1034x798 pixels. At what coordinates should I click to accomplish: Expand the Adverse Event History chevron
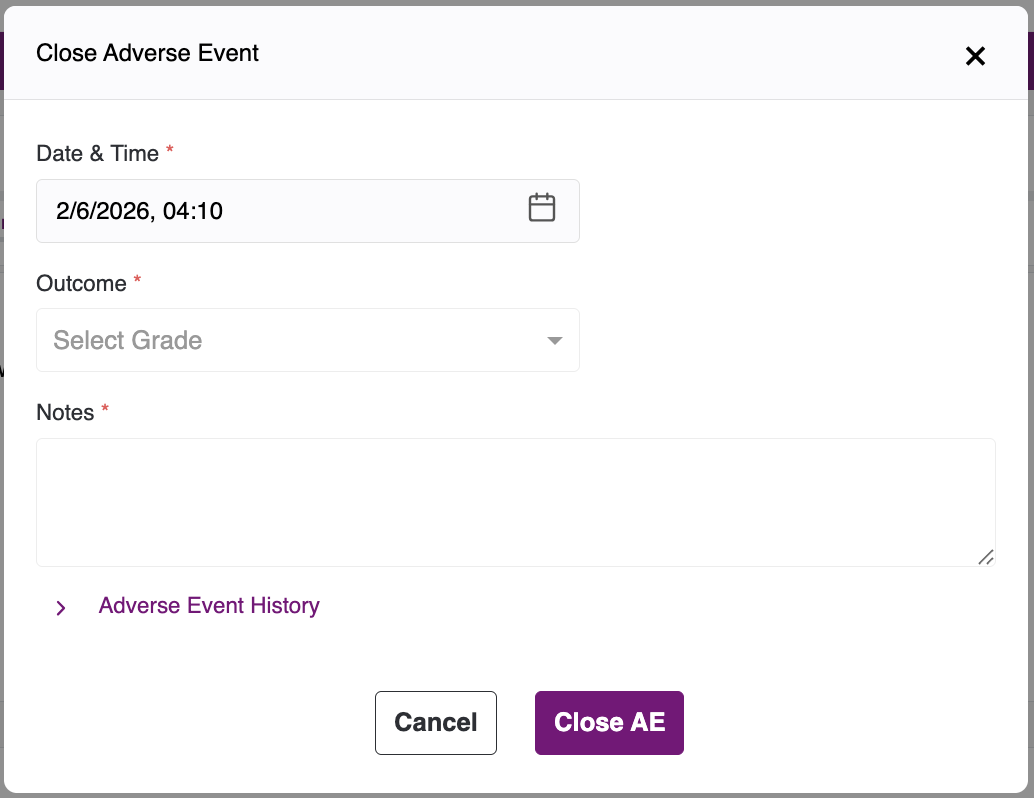[x=61, y=608]
